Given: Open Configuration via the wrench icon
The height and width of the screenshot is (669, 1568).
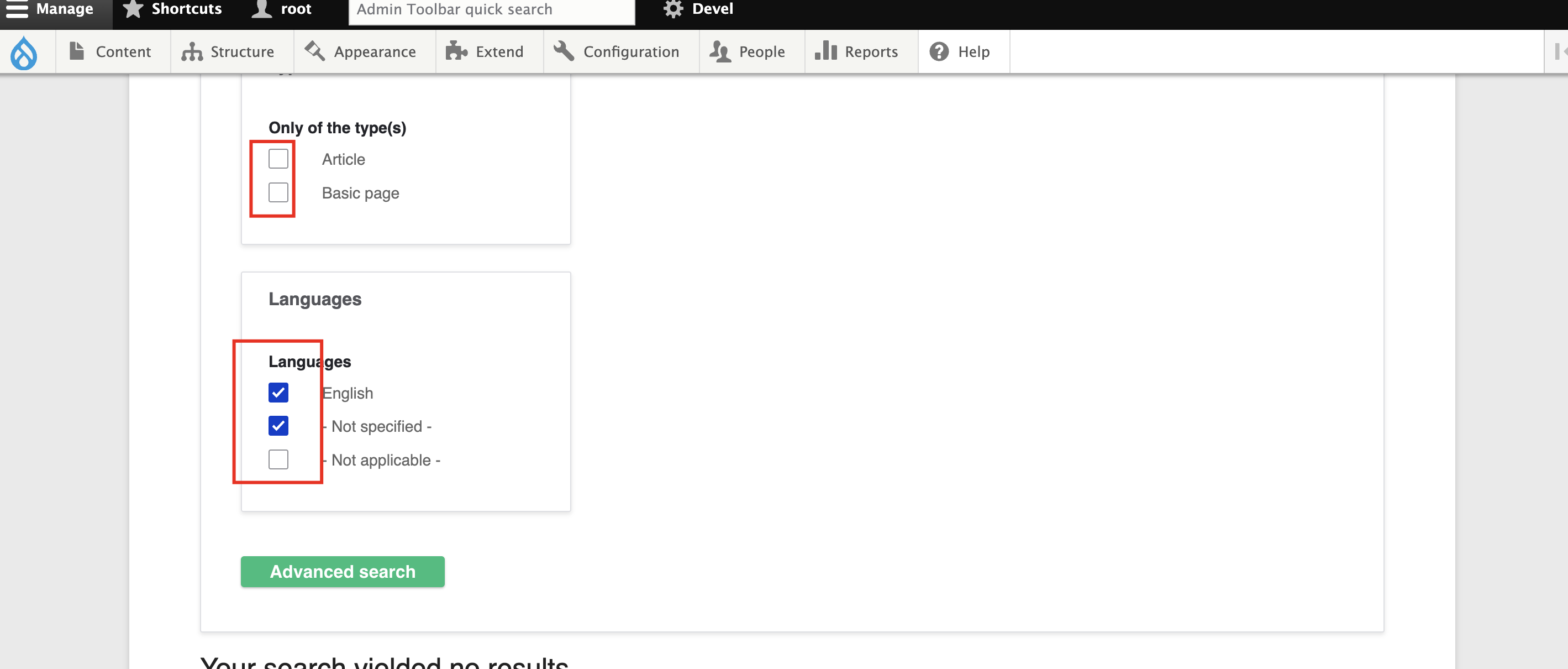Looking at the screenshot, I should click(x=563, y=51).
